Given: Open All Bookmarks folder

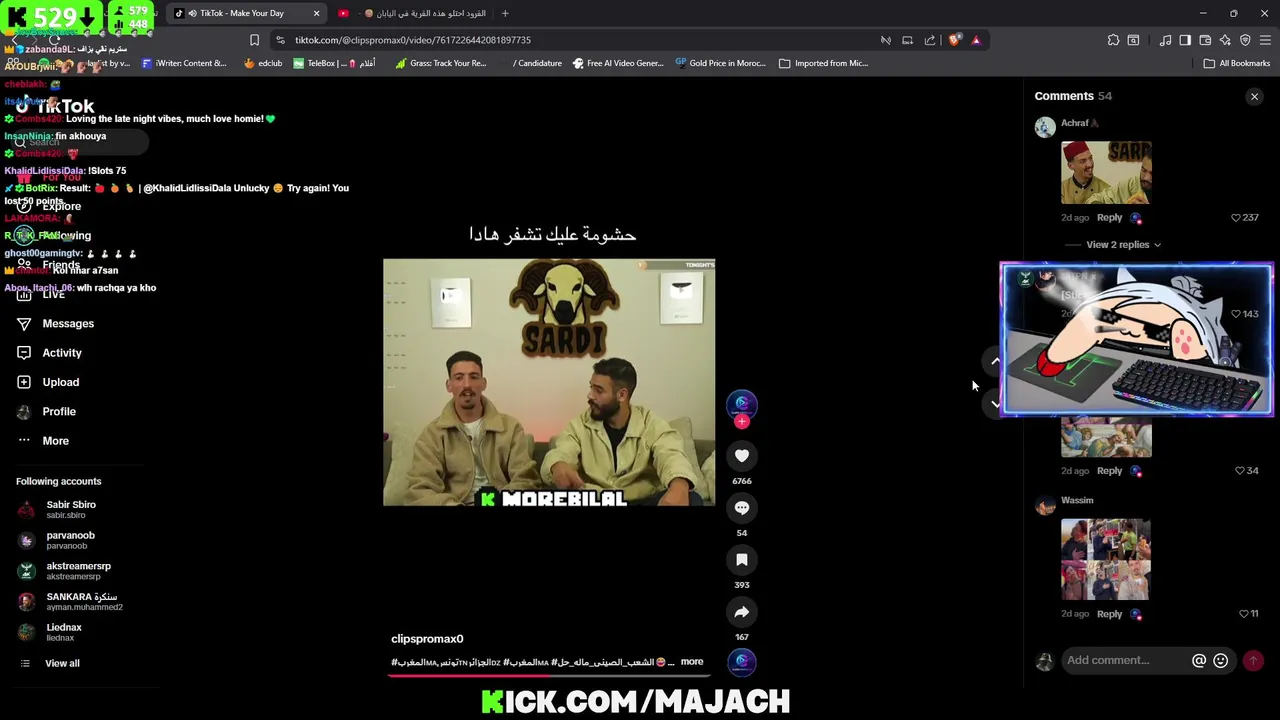Looking at the screenshot, I should pos(1237,63).
